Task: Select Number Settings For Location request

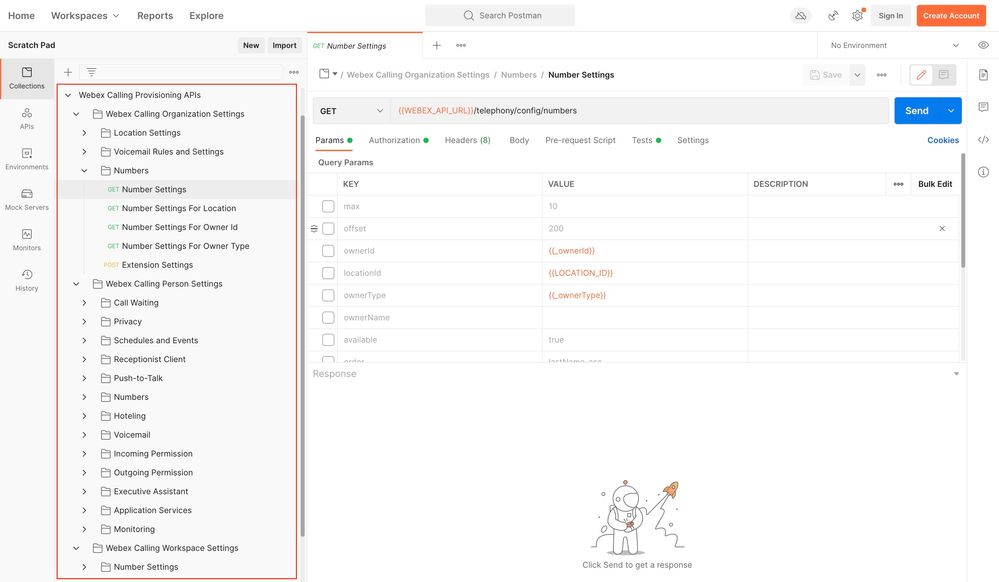Action: coord(176,208)
